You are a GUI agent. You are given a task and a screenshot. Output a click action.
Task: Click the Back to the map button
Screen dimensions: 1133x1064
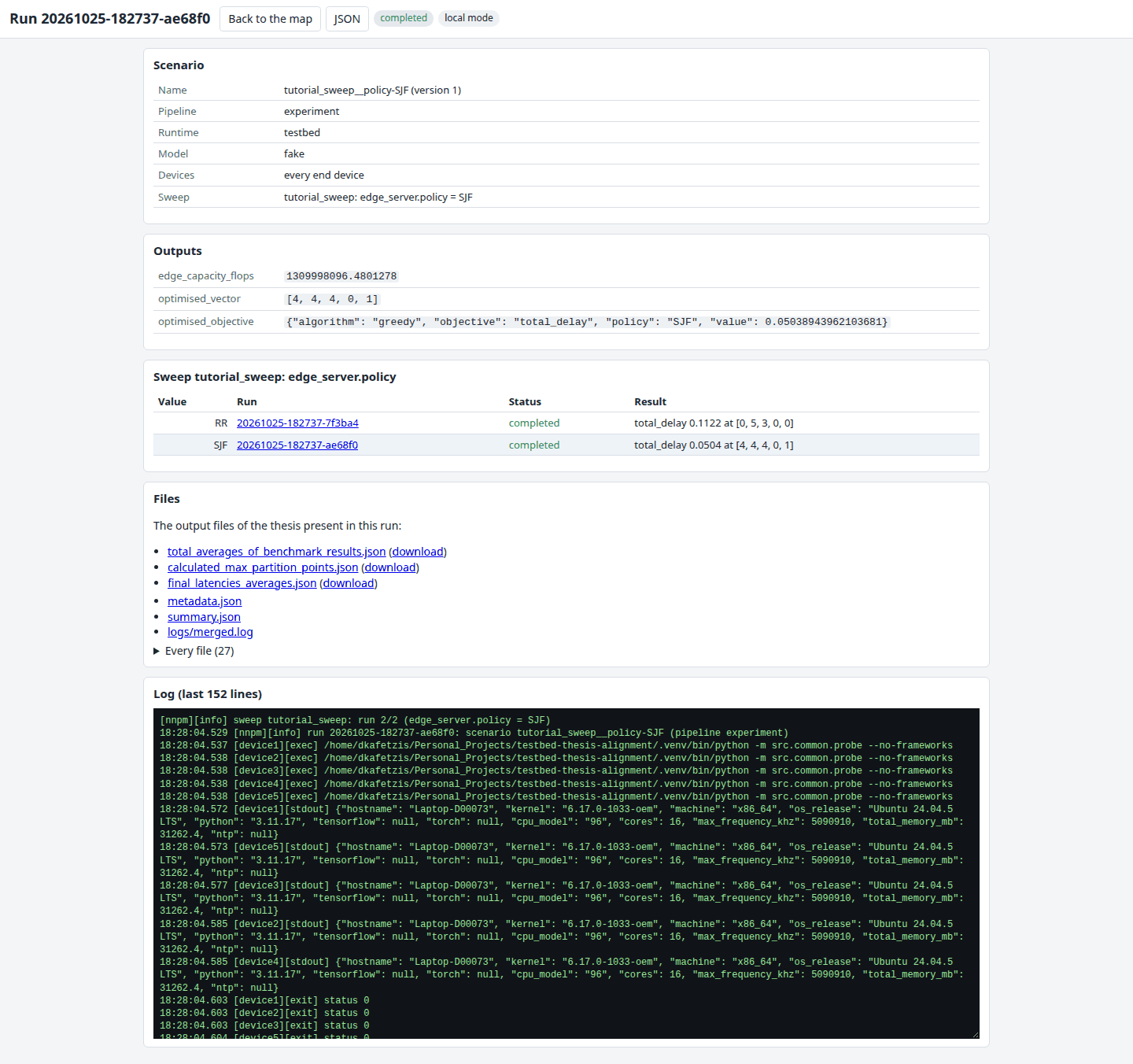pyautogui.click(x=270, y=19)
